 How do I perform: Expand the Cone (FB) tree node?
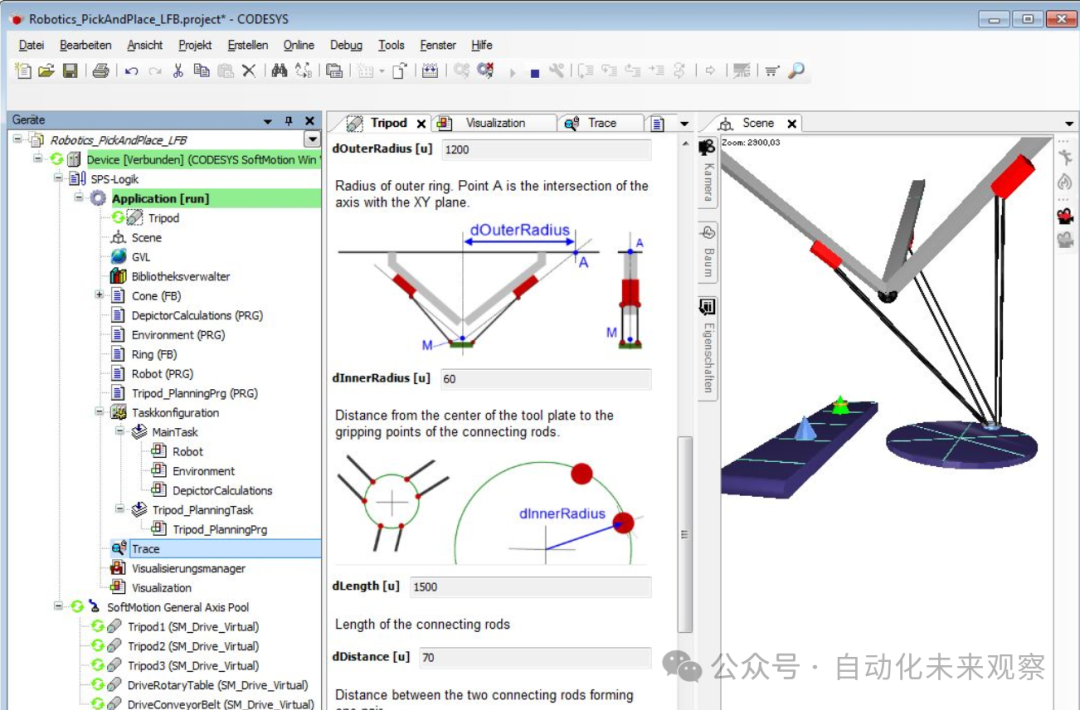coord(100,296)
